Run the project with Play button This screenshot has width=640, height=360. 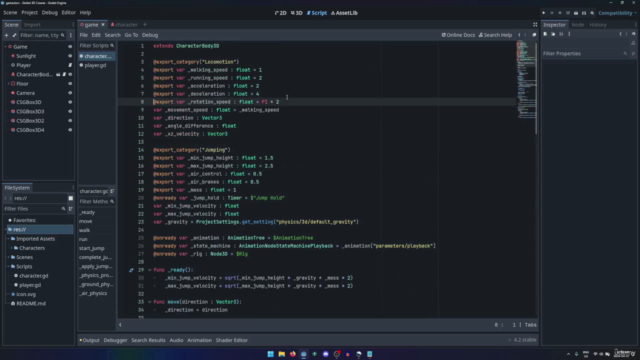[544, 13]
